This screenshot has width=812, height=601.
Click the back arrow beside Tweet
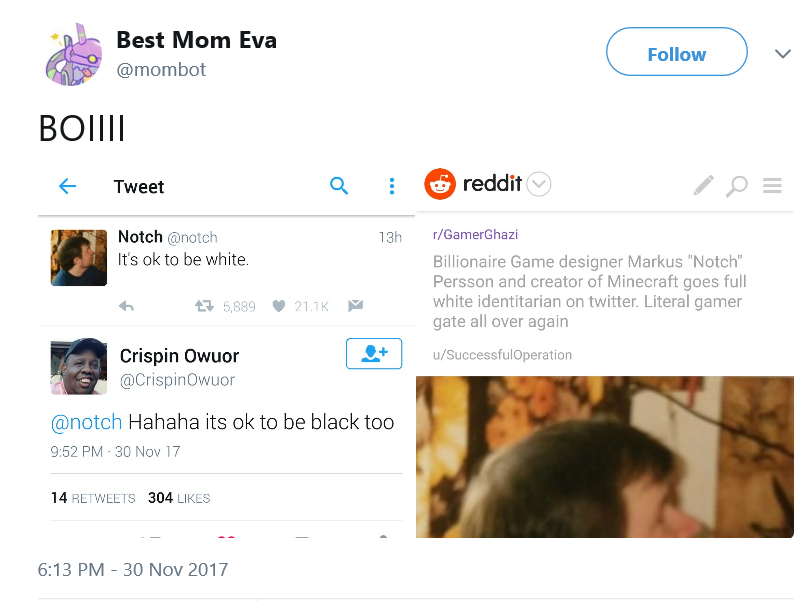68,186
